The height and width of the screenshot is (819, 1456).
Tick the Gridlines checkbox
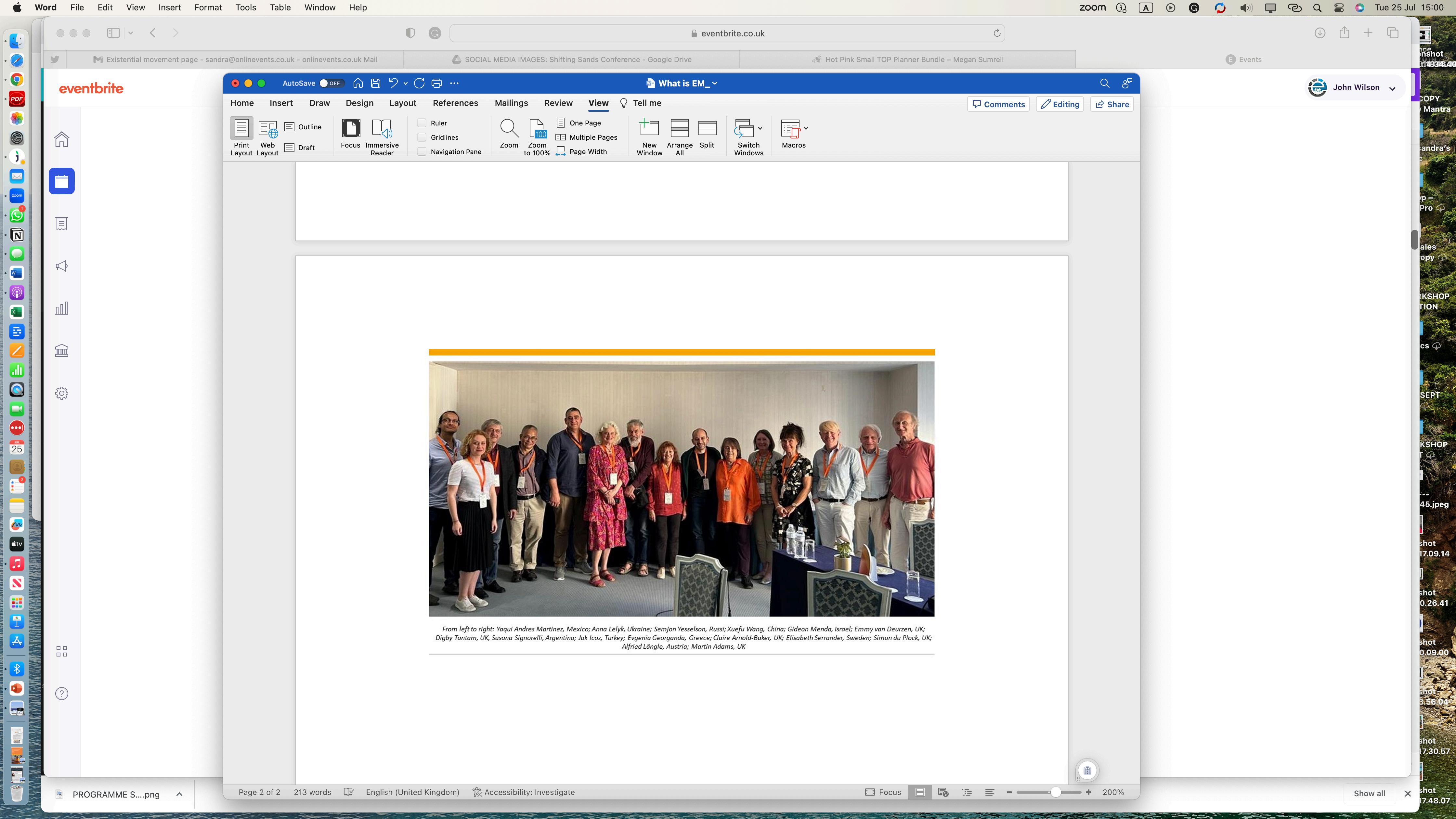422,137
